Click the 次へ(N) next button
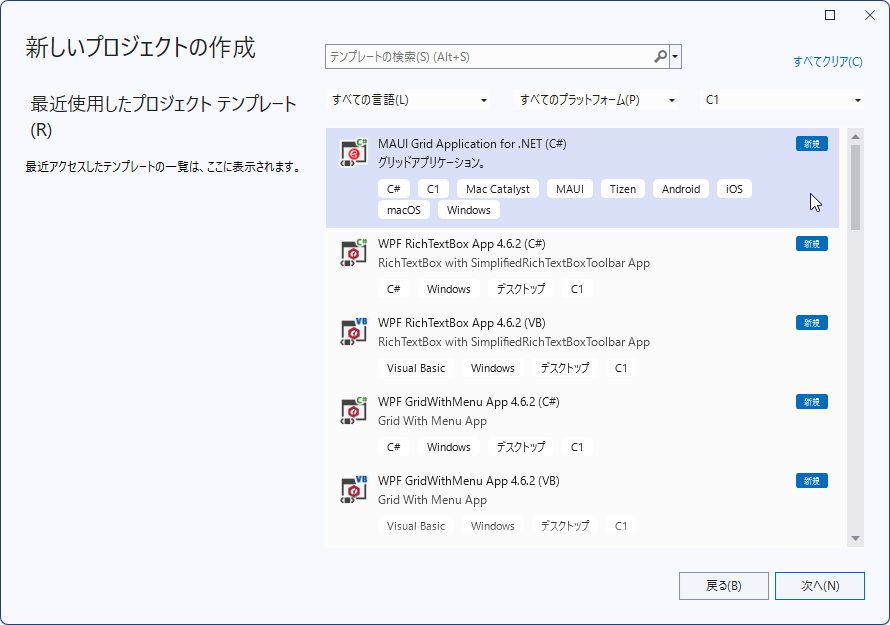Viewport: 890px width, 625px height. [x=820, y=586]
